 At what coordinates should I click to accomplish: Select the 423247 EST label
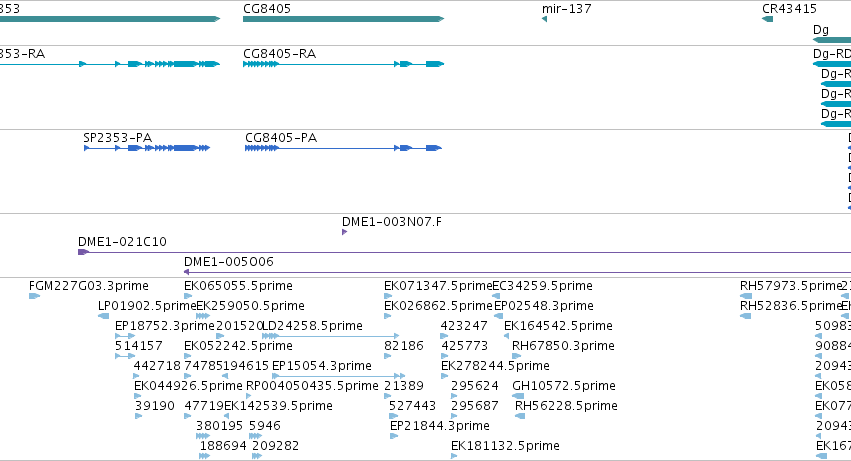464,326
